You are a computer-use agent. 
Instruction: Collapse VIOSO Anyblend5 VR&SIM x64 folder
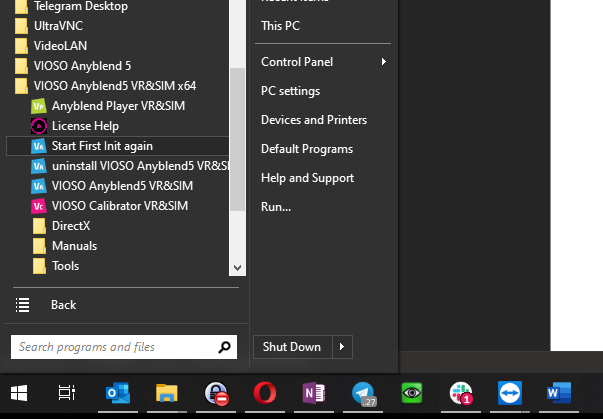[x=116, y=86]
